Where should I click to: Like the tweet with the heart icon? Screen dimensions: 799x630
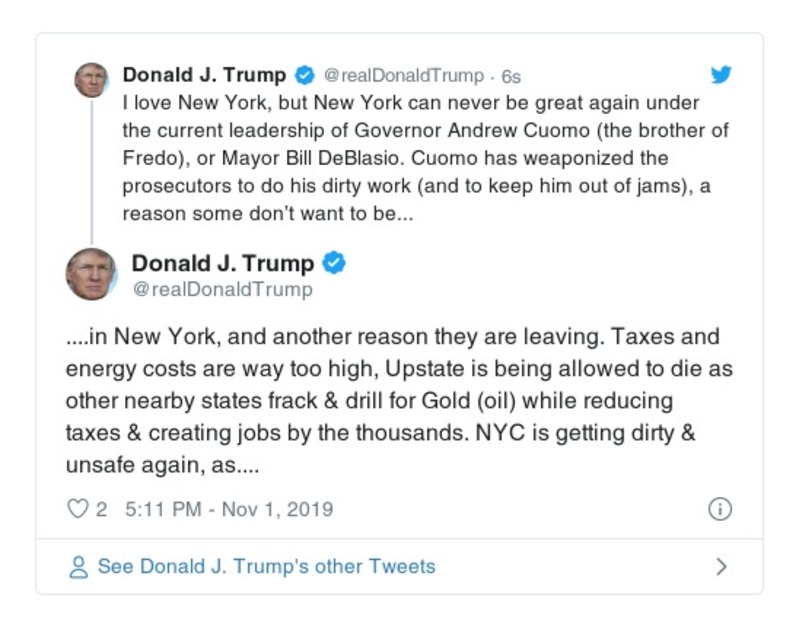77,509
